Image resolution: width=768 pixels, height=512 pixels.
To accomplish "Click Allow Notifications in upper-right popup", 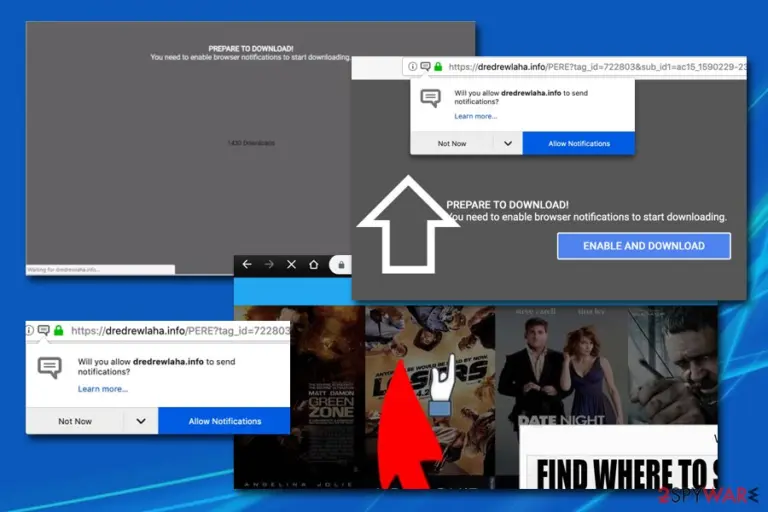I will pos(579,144).
